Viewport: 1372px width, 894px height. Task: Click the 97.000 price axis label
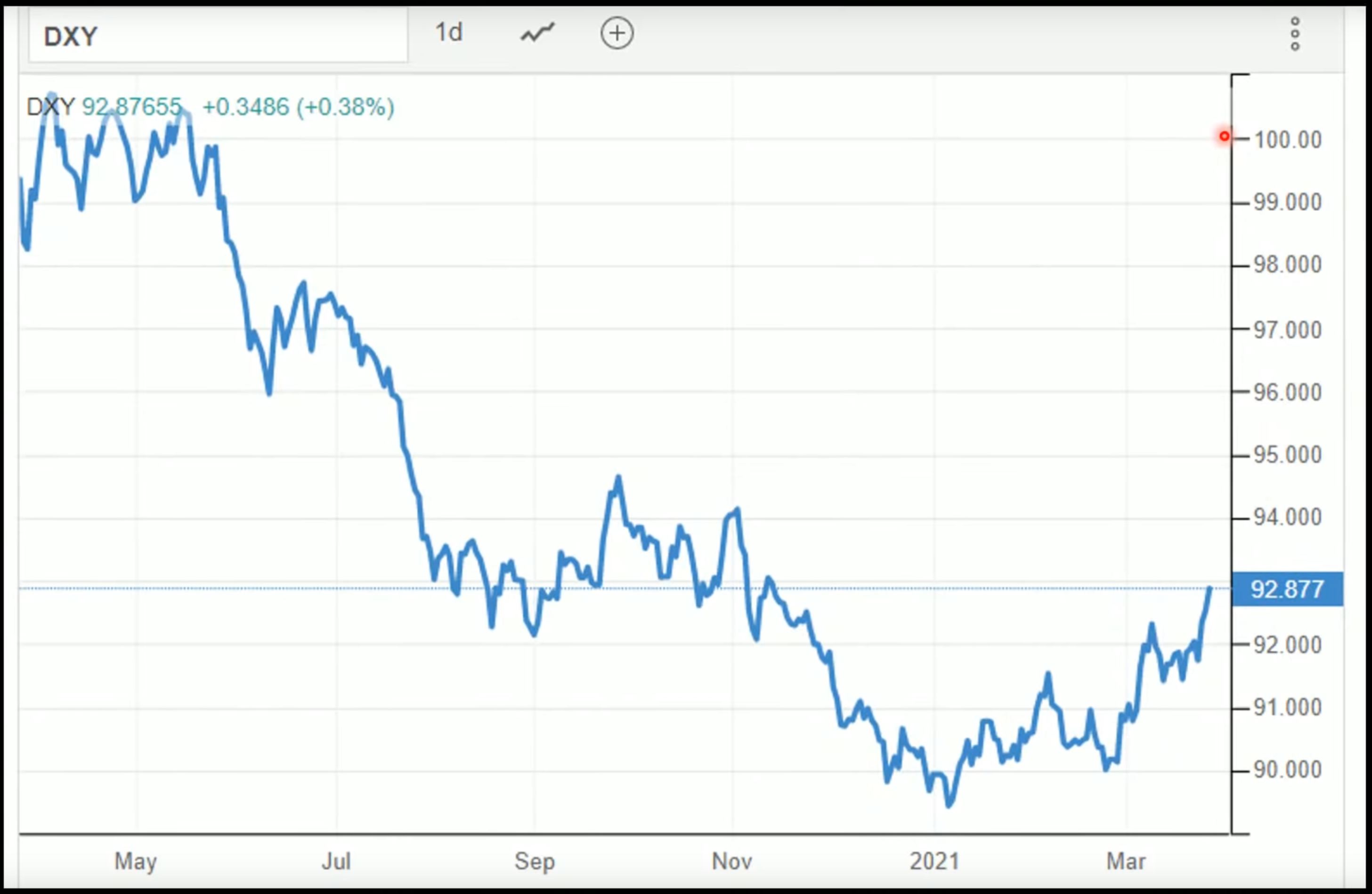coord(1288,330)
